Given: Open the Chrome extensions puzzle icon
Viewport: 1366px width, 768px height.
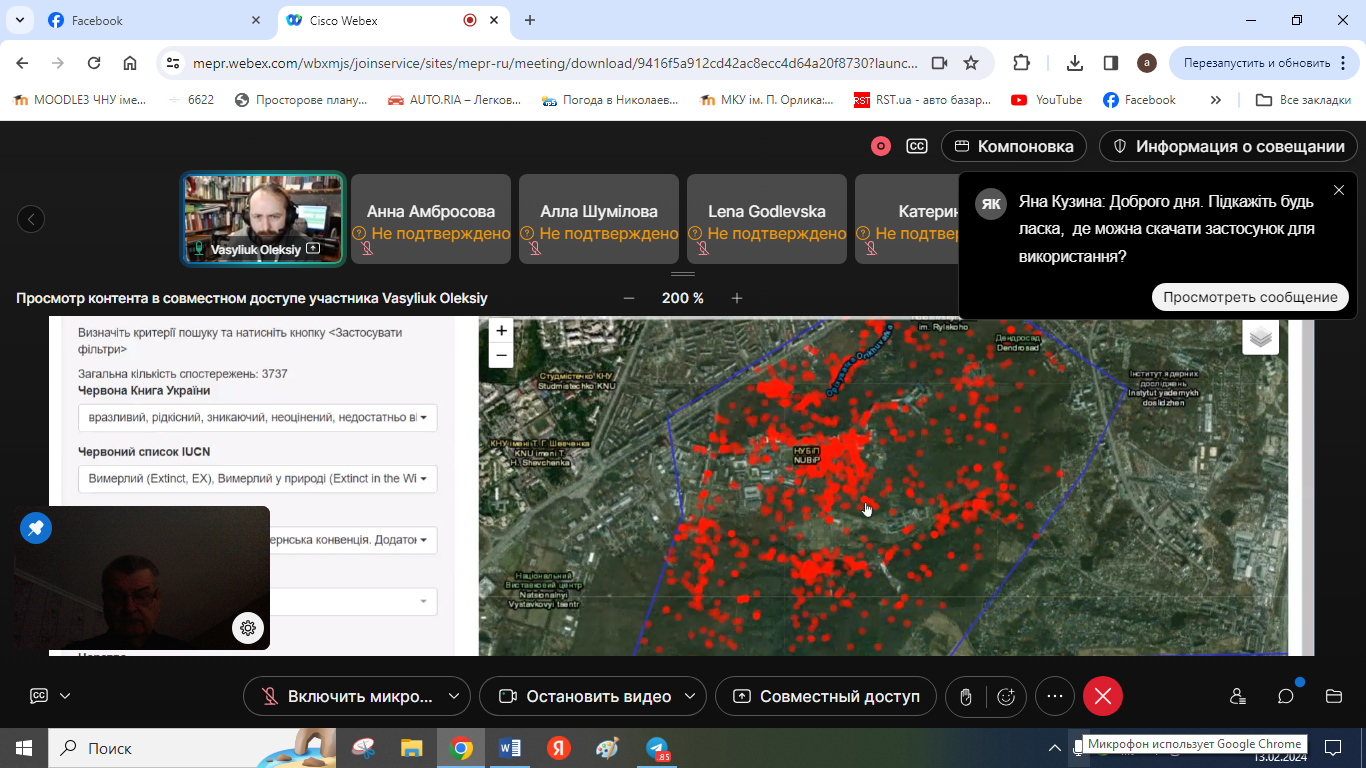Looking at the screenshot, I should tap(1021, 63).
